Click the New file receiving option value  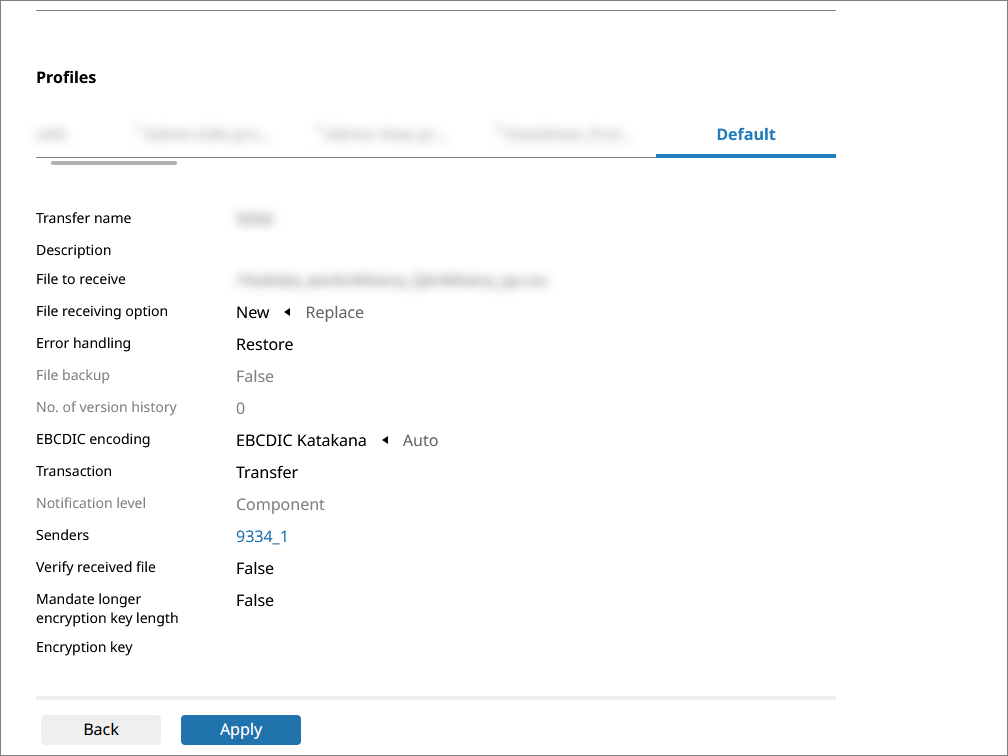(252, 313)
